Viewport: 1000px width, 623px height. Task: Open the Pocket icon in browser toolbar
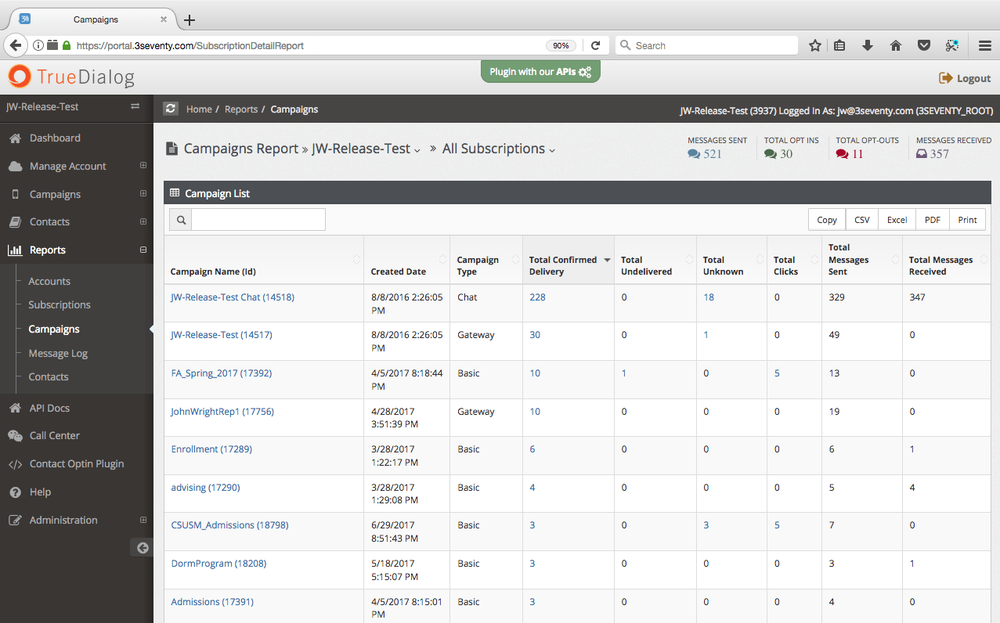(x=923, y=45)
